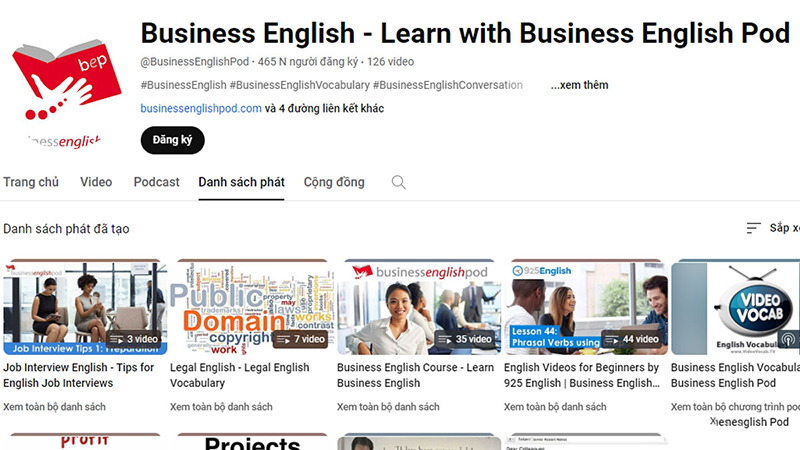Open the Podcast tab

click(x=157, y=182)
